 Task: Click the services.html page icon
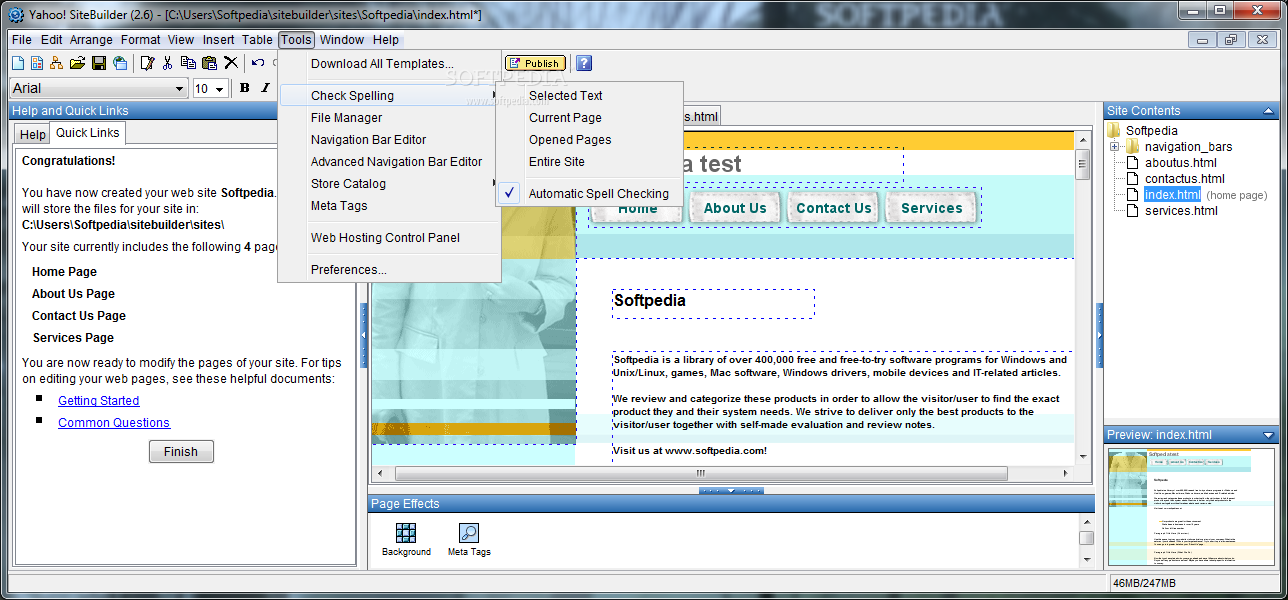click(1133, 210)
